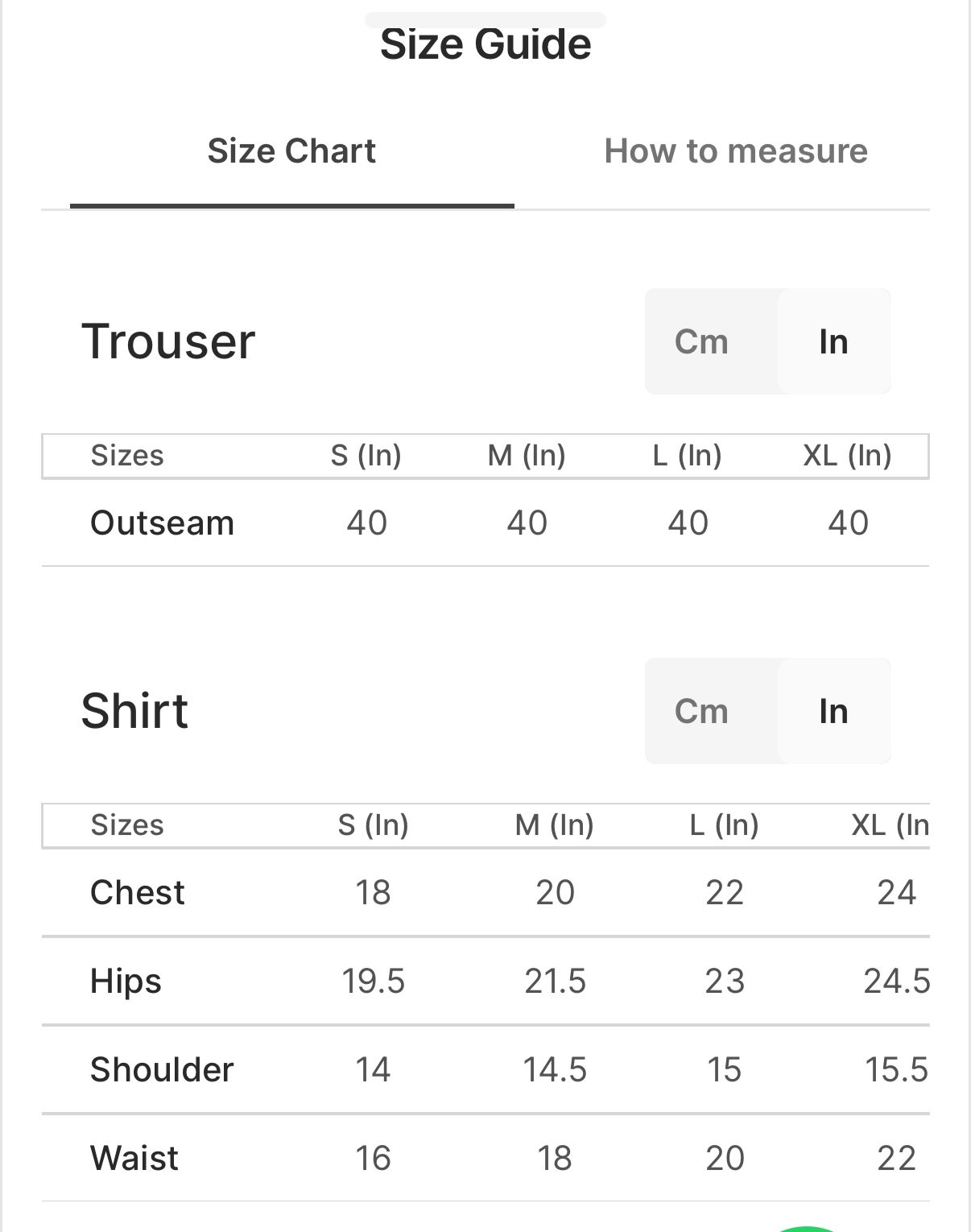Click the M (In) header in Shirt table

(554, 825)
